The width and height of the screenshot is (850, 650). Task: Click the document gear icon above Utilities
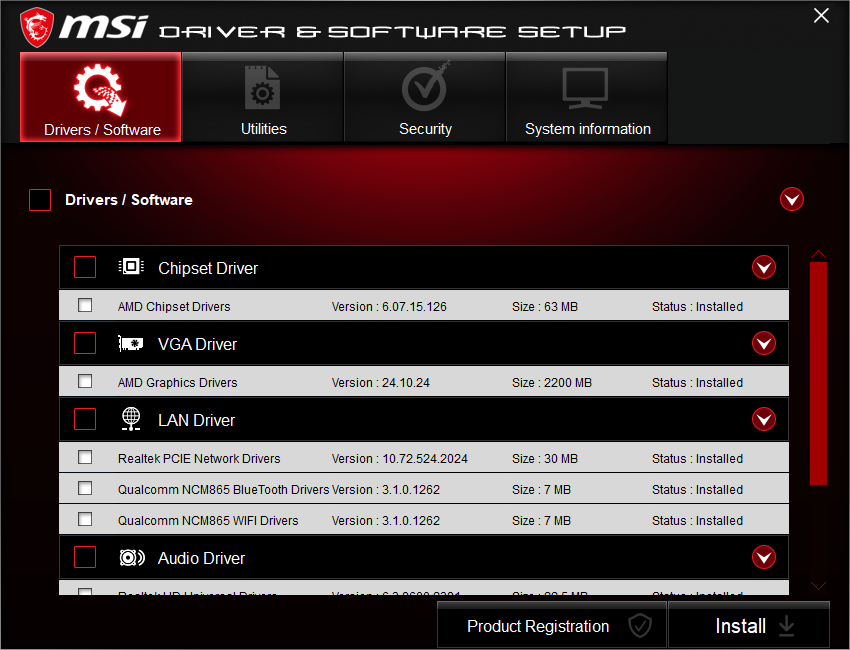point(262,88)
